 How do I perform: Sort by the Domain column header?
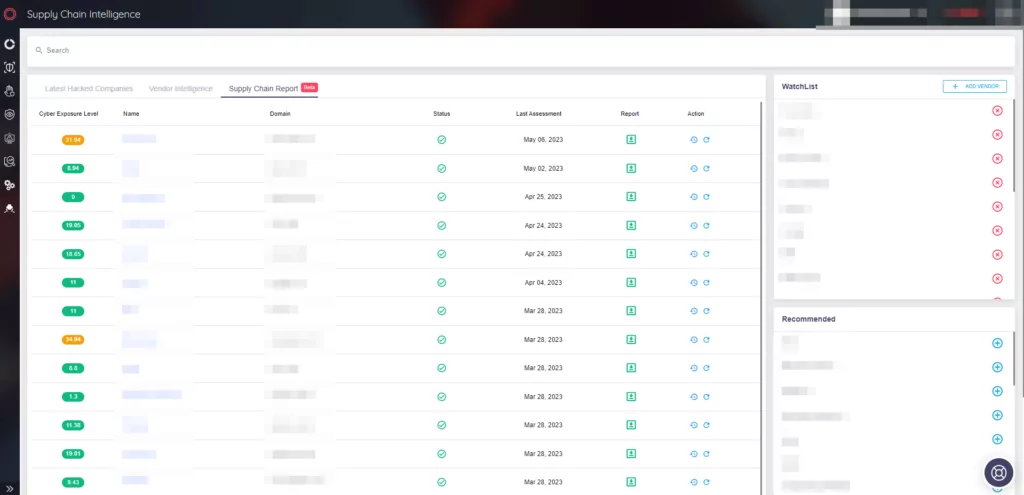tap(280, 114)
